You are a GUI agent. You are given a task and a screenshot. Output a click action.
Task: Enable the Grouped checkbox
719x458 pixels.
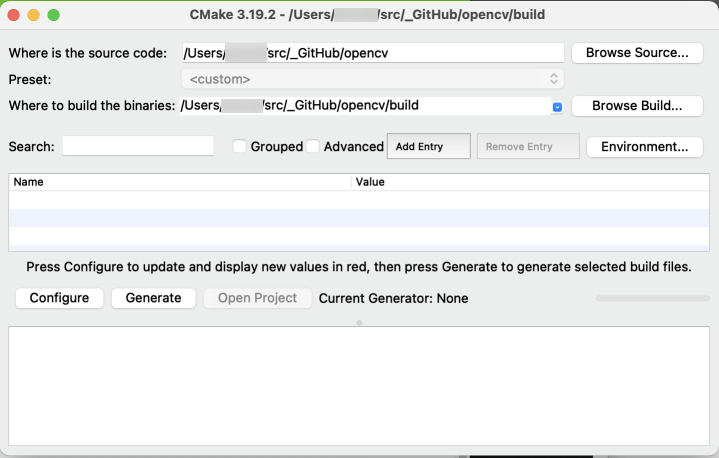click(239, 146)
